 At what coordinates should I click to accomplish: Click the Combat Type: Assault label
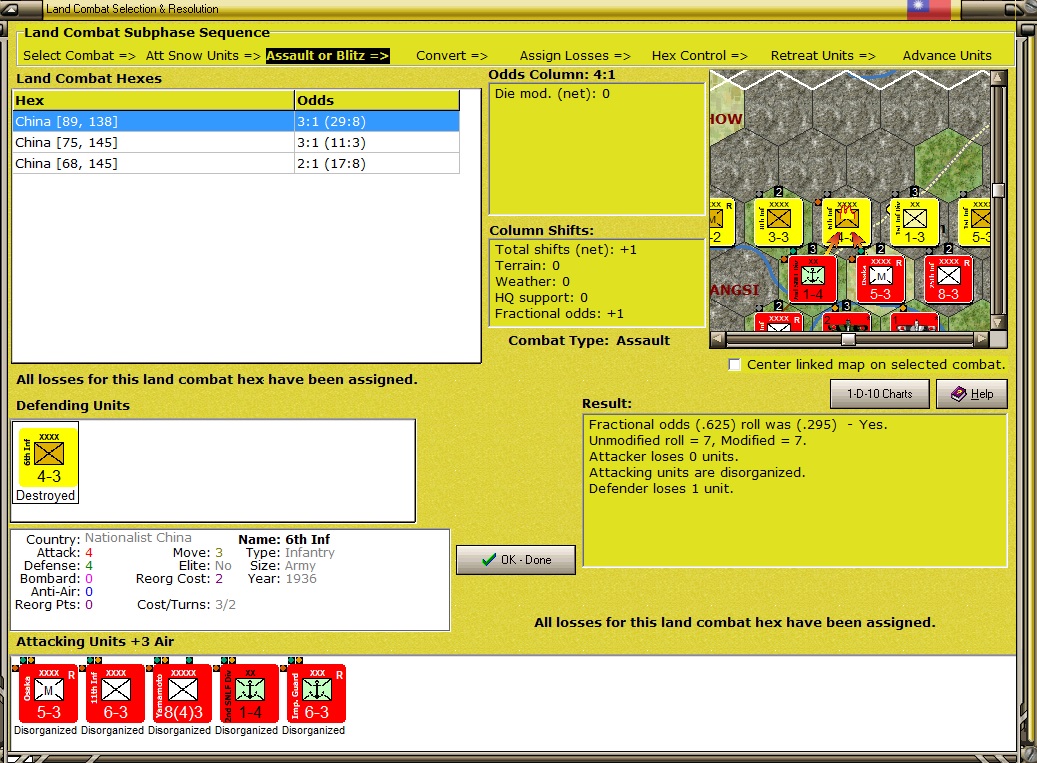(x=589, y=341)
